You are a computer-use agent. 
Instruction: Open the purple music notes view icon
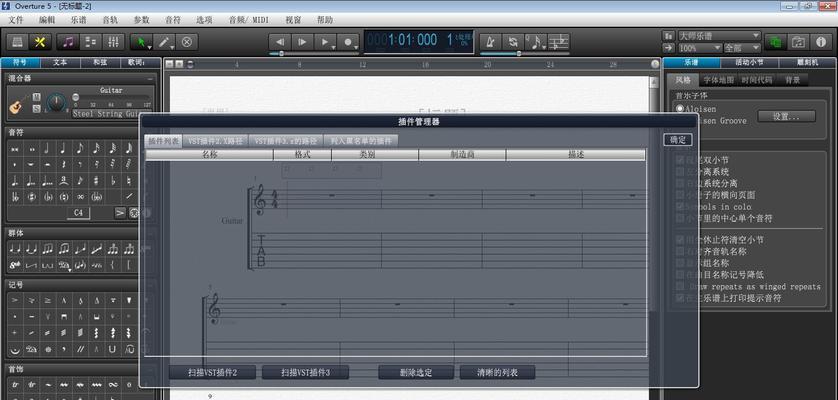tap(68, 42)
